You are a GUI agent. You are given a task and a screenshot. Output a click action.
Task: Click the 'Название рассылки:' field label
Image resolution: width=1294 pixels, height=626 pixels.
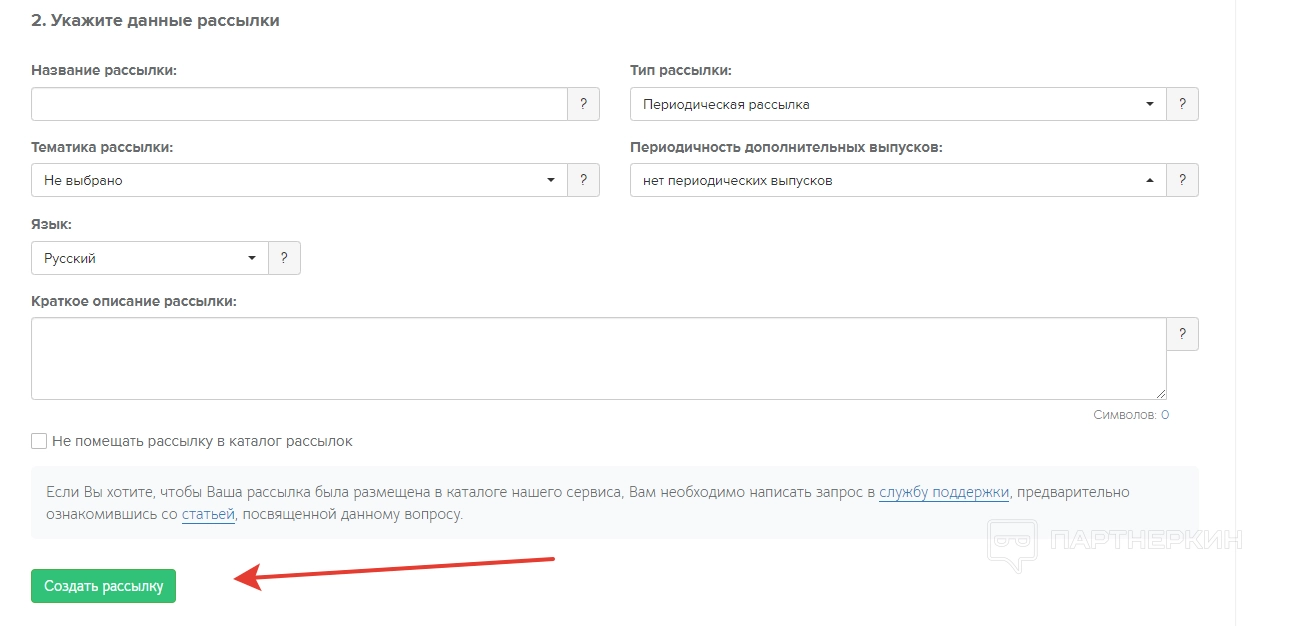104,70
